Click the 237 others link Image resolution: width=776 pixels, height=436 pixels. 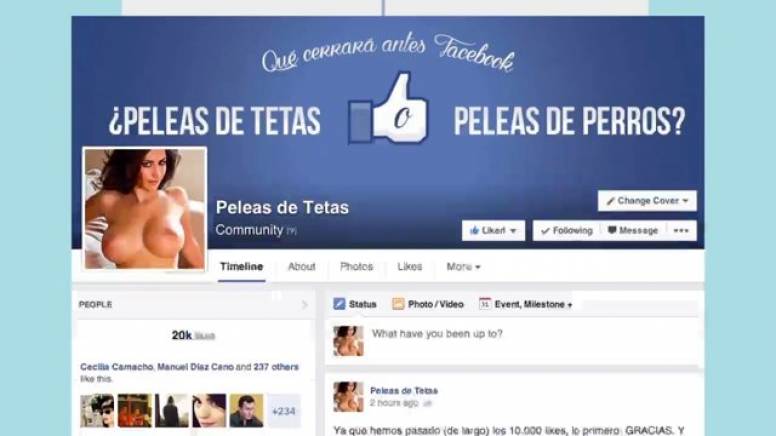(x=276, y=367)
